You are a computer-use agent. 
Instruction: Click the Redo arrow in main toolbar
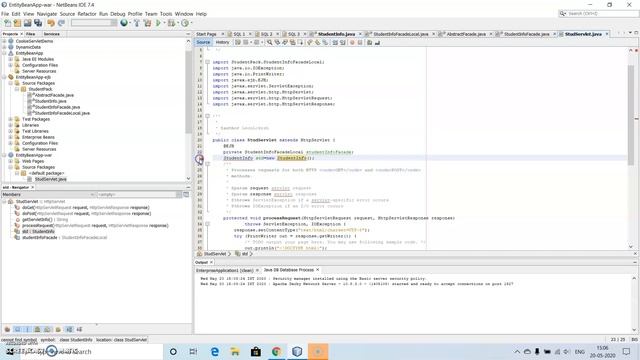[61, 23]
